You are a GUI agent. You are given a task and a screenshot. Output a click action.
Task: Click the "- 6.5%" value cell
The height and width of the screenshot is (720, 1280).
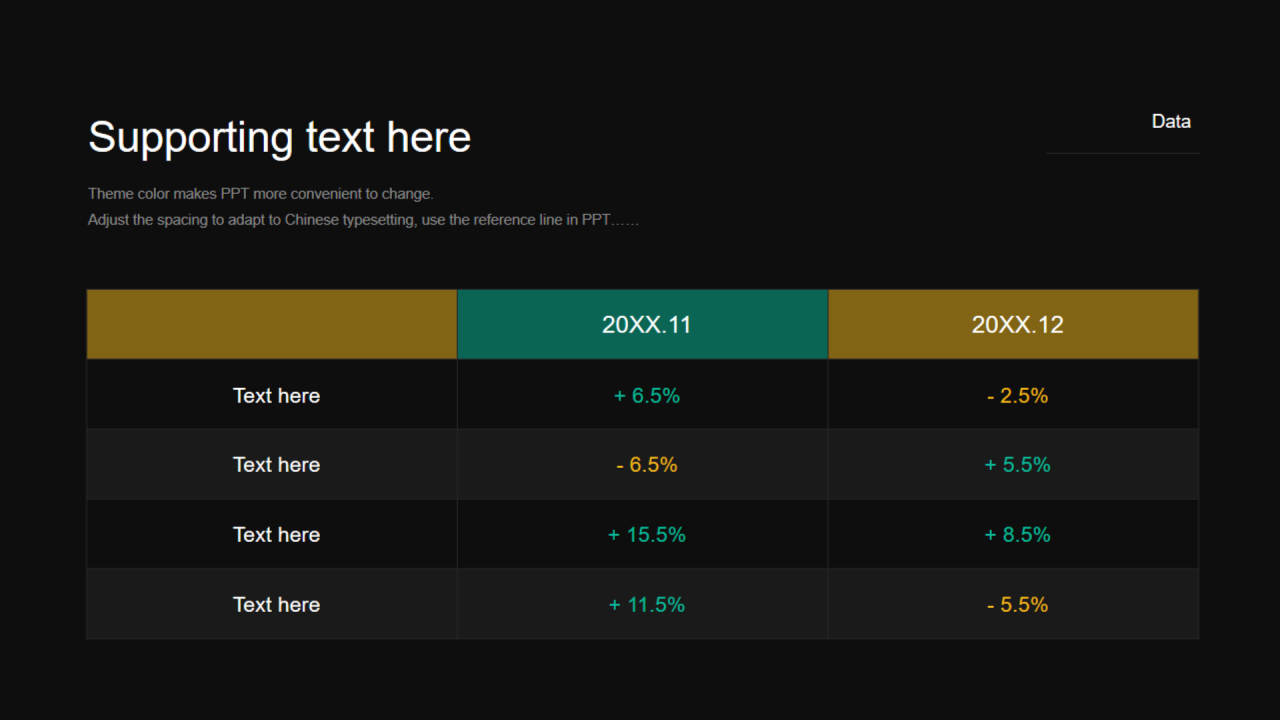pos(646,465)
